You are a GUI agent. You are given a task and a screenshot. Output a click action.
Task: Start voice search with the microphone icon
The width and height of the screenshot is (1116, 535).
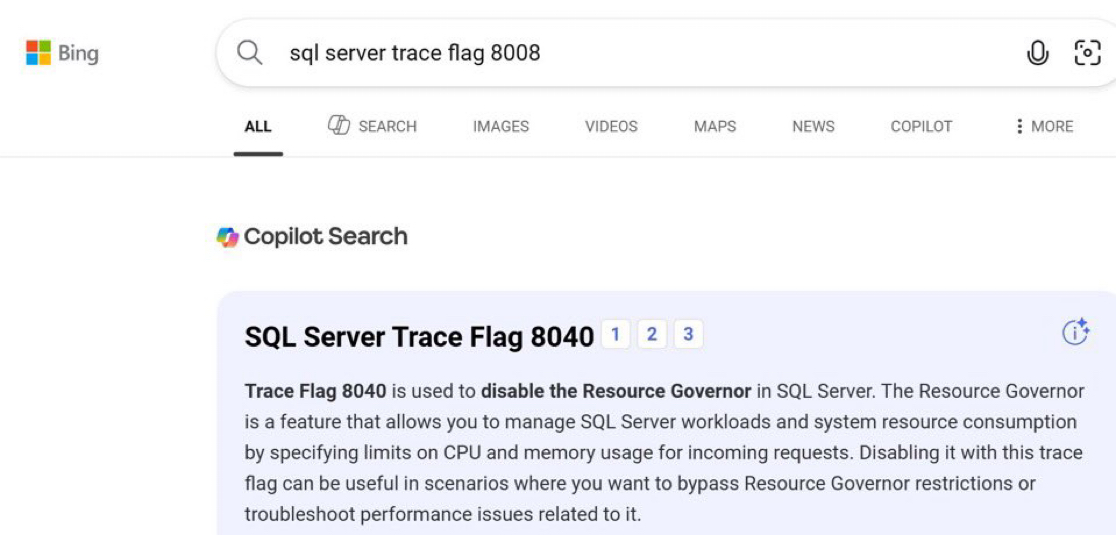point(1037,53)
